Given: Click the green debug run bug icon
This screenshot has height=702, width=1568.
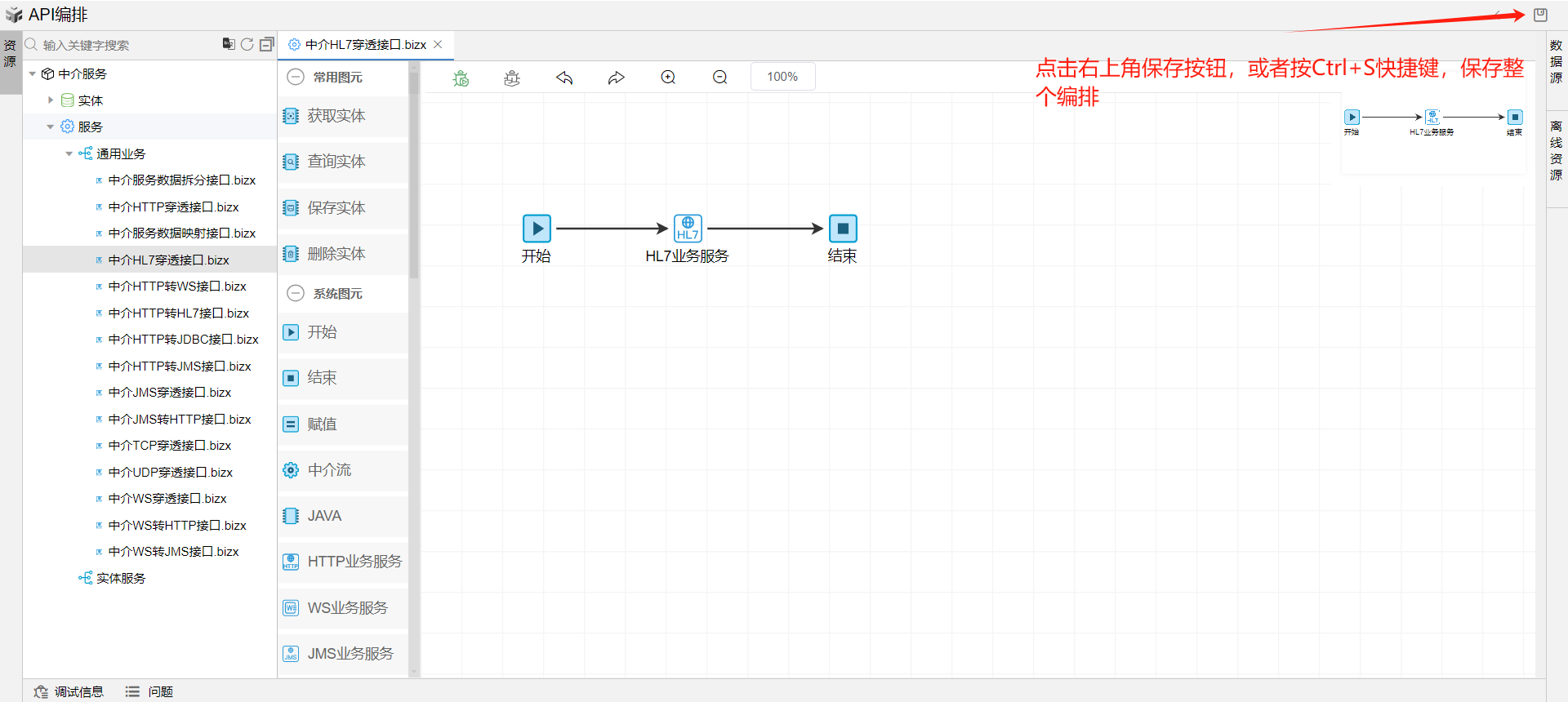Looking at the screenshot, I should click(461, 78).
